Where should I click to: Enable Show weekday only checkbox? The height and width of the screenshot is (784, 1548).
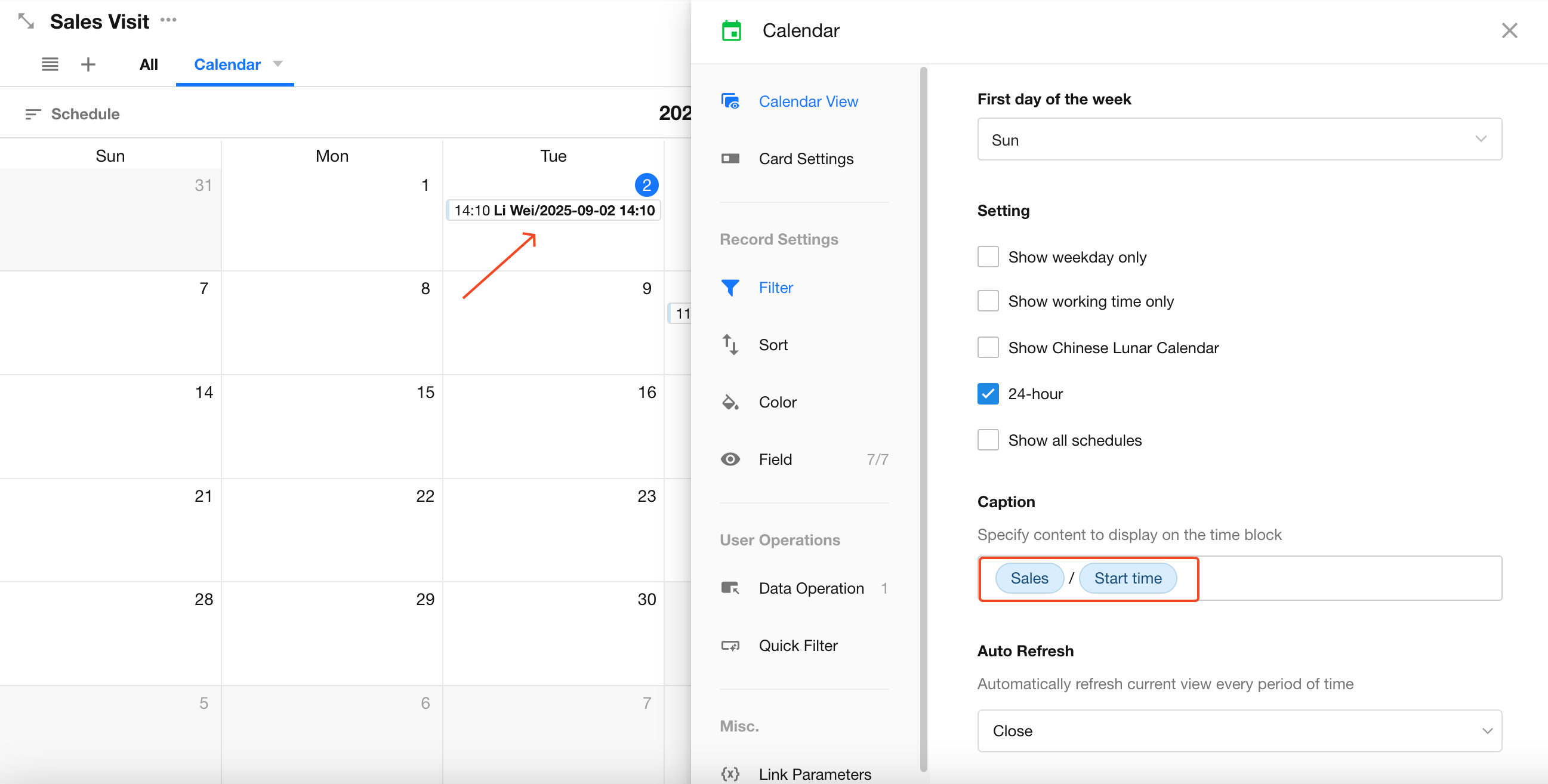tap(987, 257)
